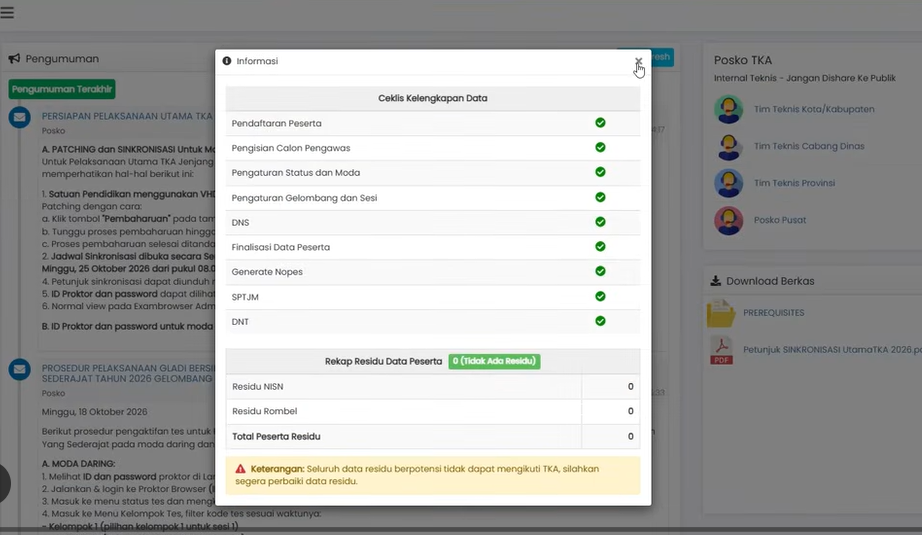Click the PROSEDUR PELAKSANAAN GLADI BERSIH announcement title
The width and height of the screenshot is (922, 535).
[128, 373]
